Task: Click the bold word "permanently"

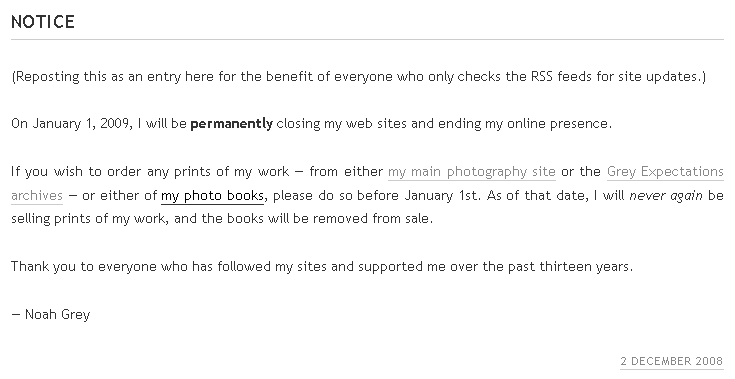Action: [x=232, y=124]
